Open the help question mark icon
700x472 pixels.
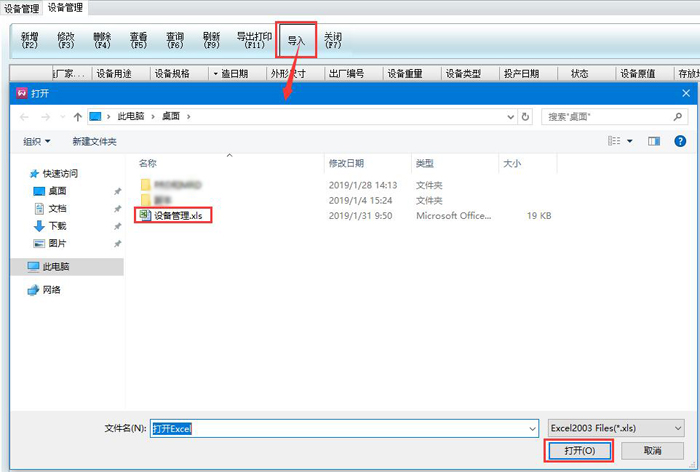[680, 142]
